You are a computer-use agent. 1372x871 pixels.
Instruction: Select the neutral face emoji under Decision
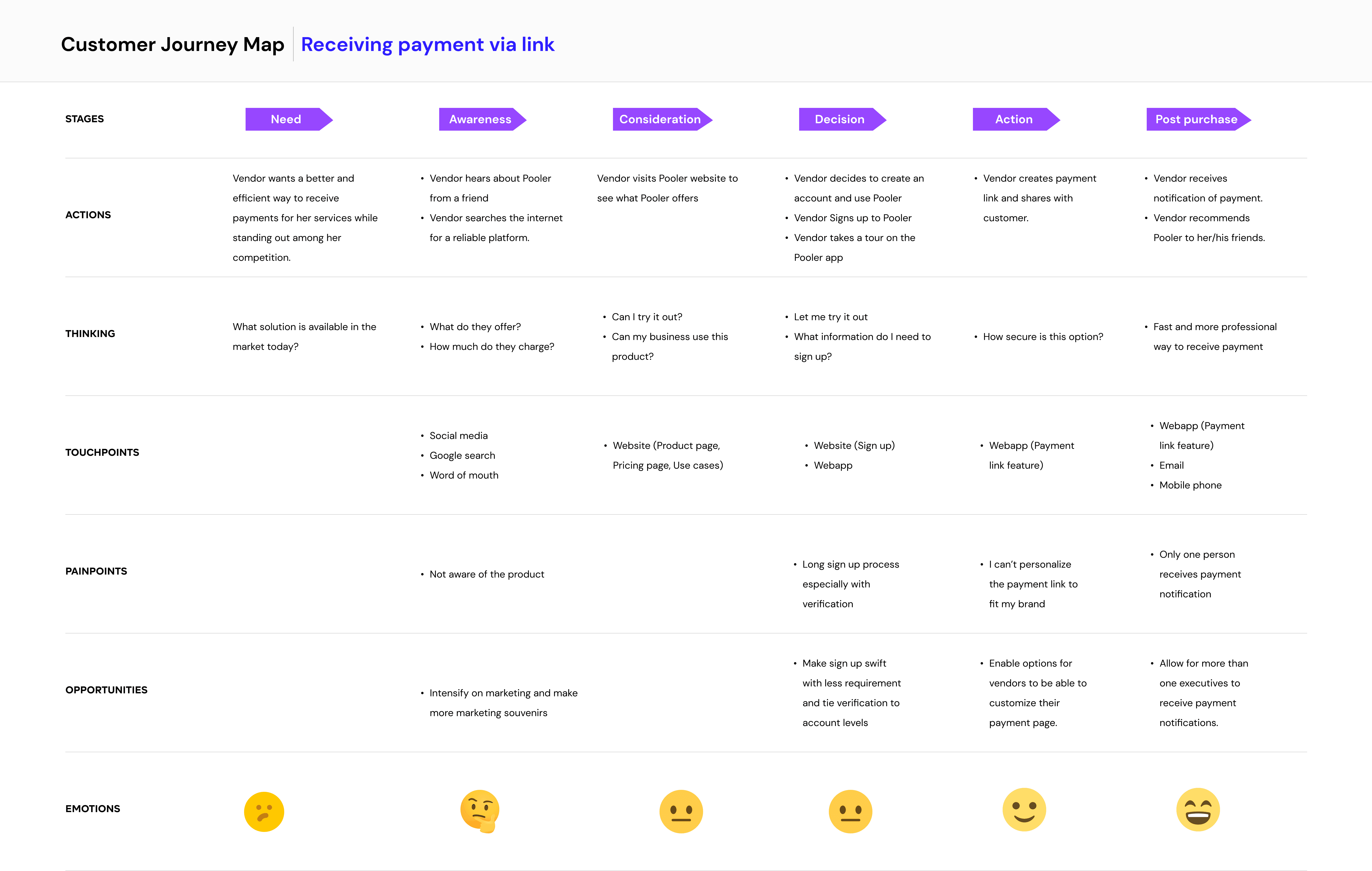pyautogui.click(x=850, y=811)
